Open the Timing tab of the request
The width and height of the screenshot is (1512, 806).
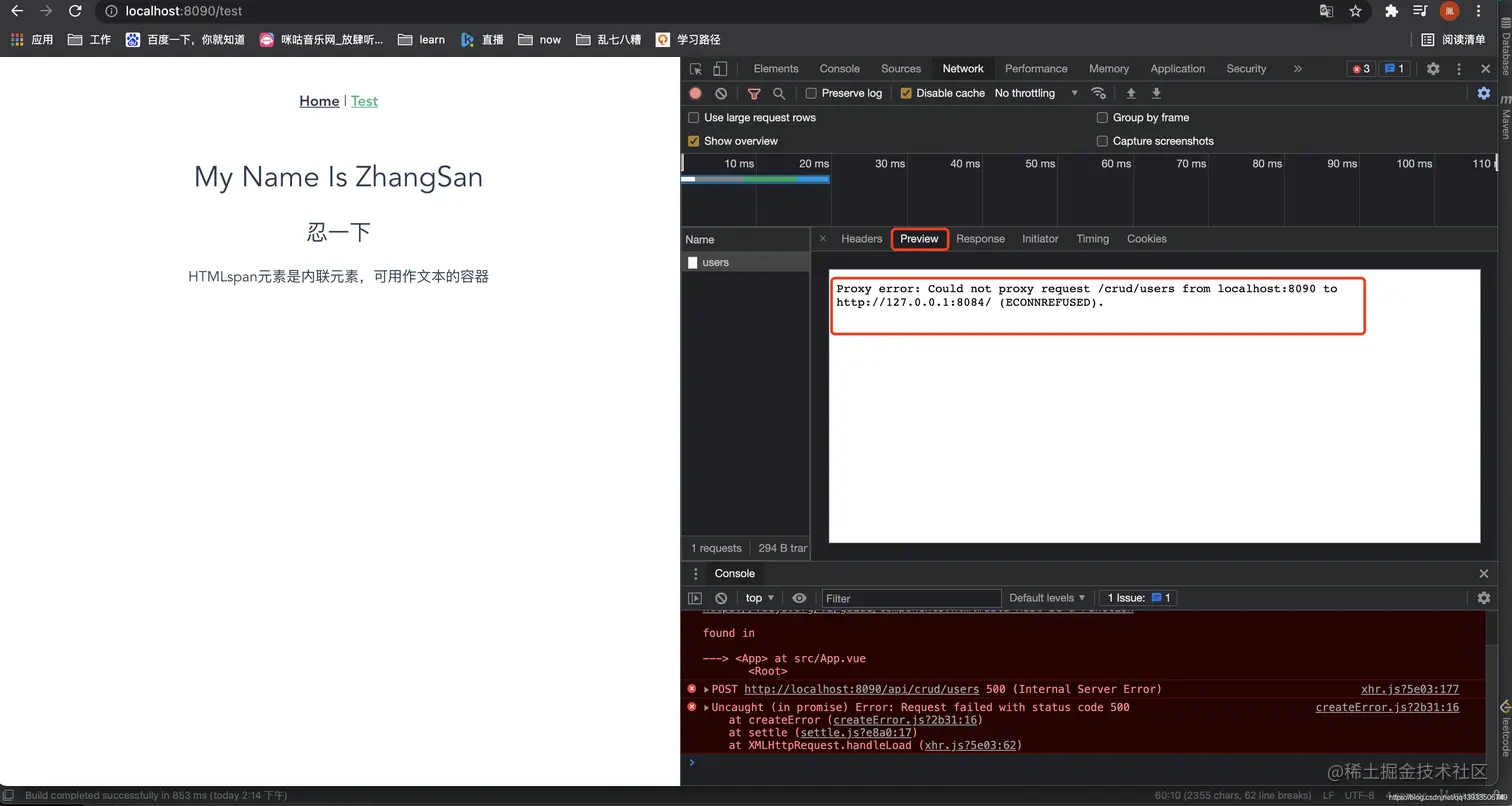point(1093,239)
